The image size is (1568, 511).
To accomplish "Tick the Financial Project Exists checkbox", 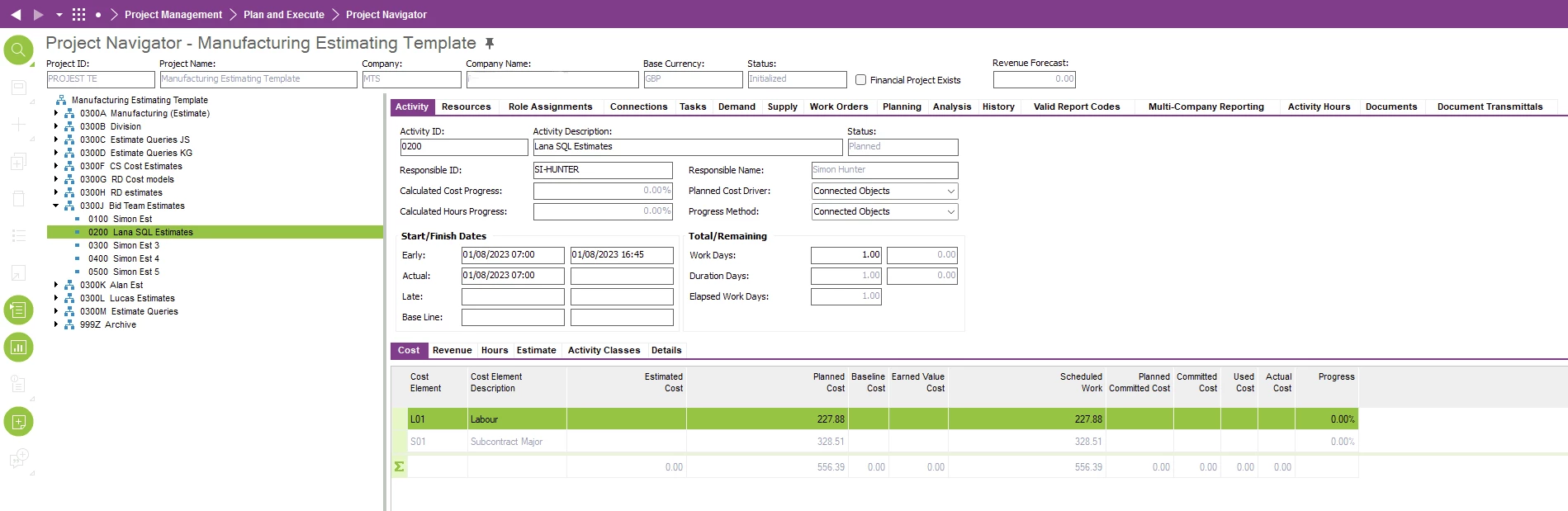I will point(861,80).
